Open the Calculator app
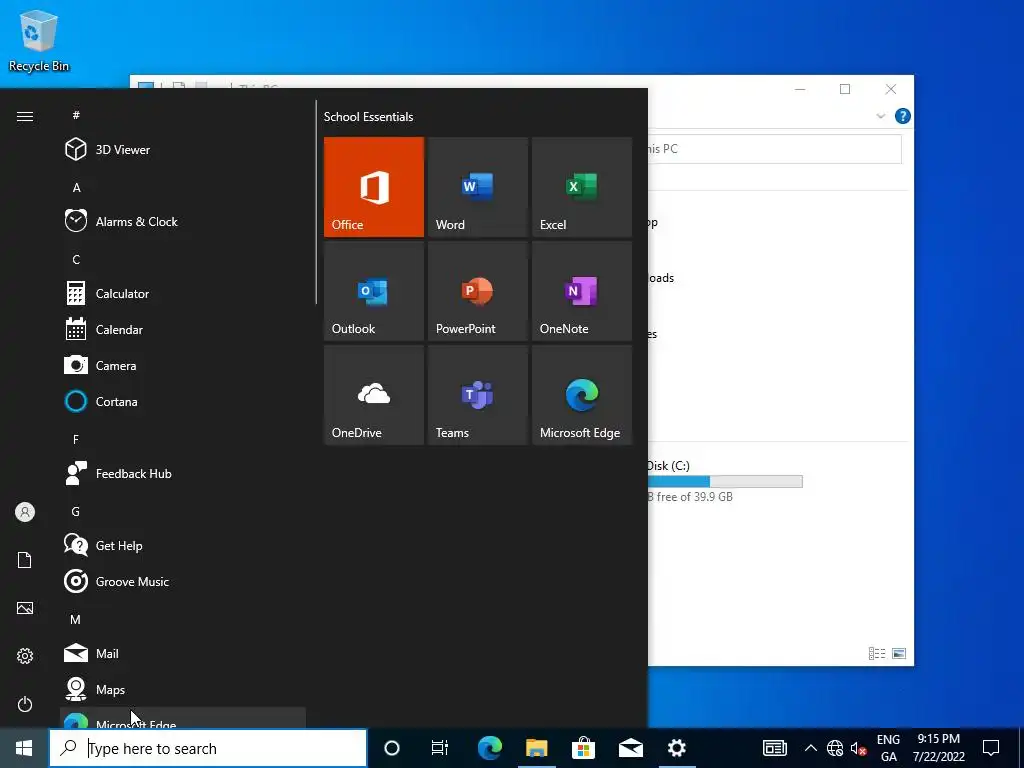Viewport: 1024px width, 768px height. pos(183,293)
